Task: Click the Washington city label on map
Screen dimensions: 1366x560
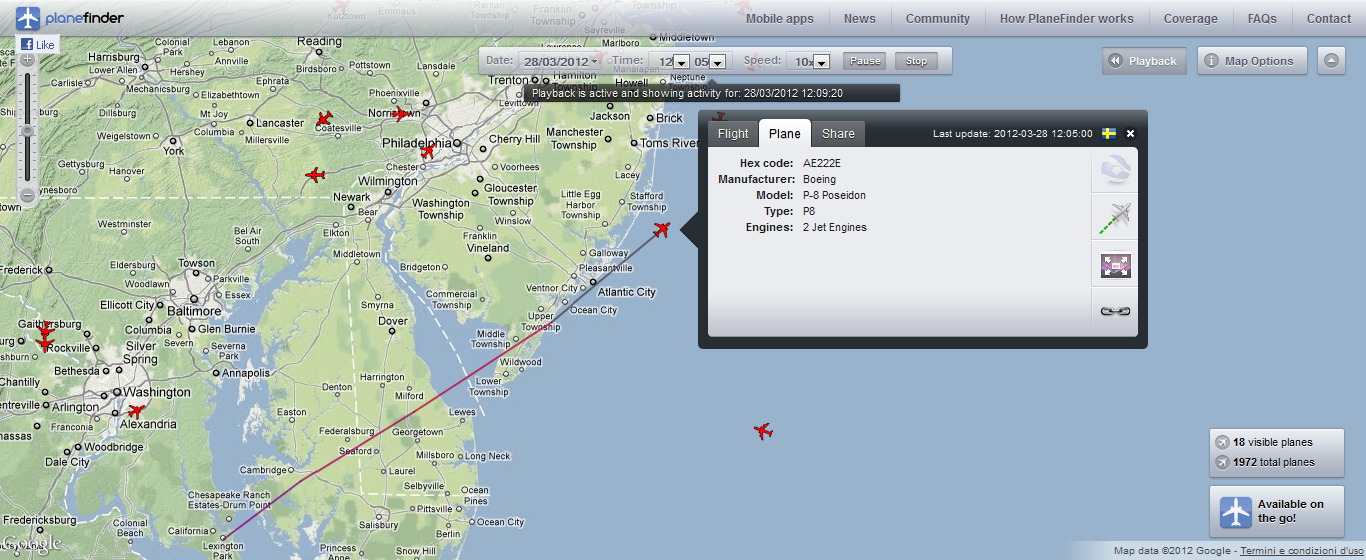Action: coord(158,392)
